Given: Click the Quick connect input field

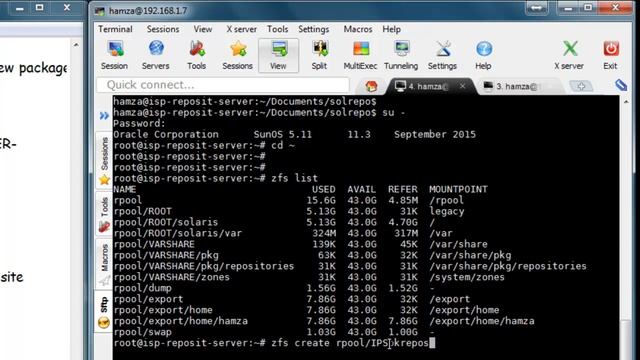Looking at the screenshot, I should coord(223,85).
